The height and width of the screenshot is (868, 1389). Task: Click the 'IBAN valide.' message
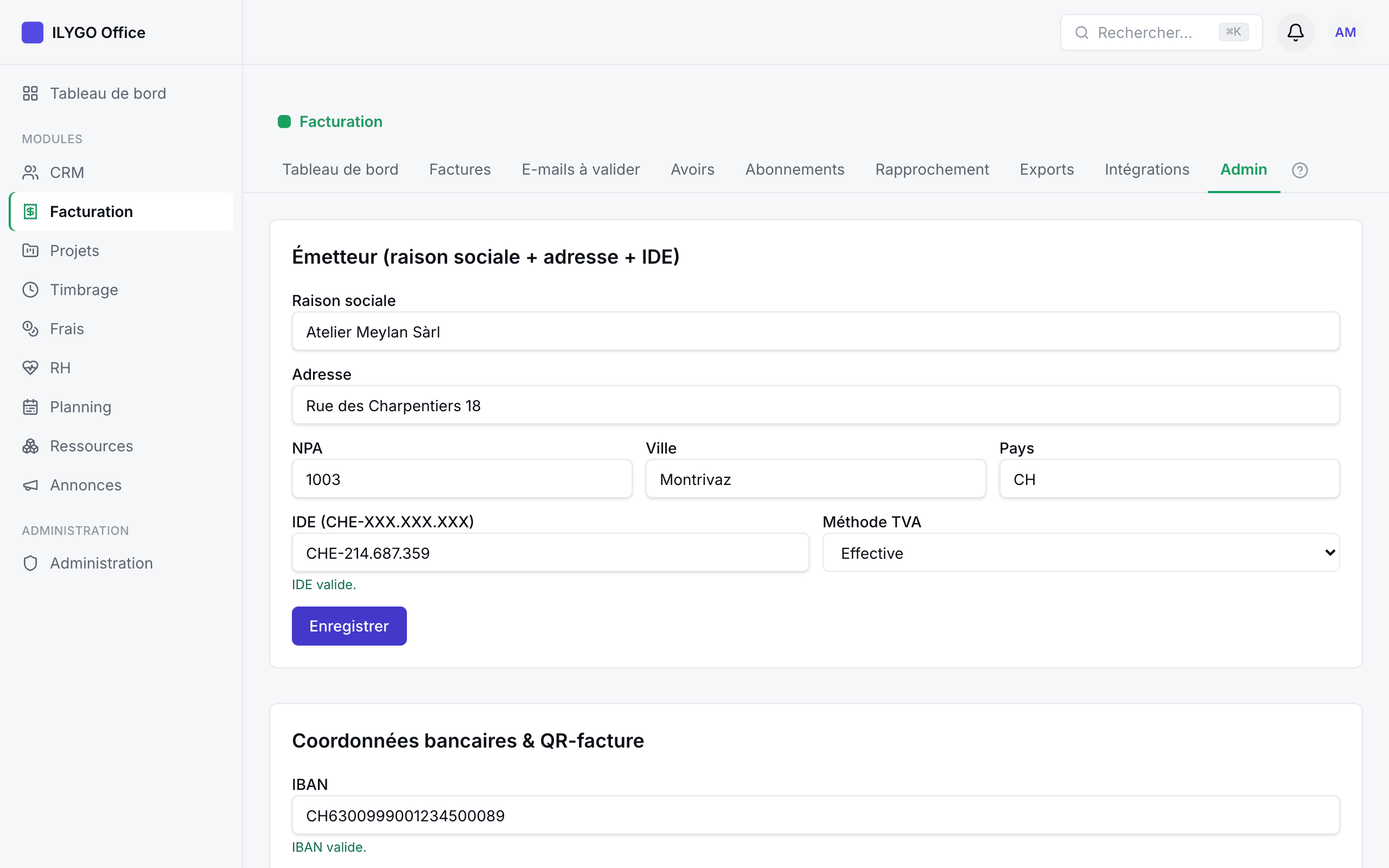[329, 847]
